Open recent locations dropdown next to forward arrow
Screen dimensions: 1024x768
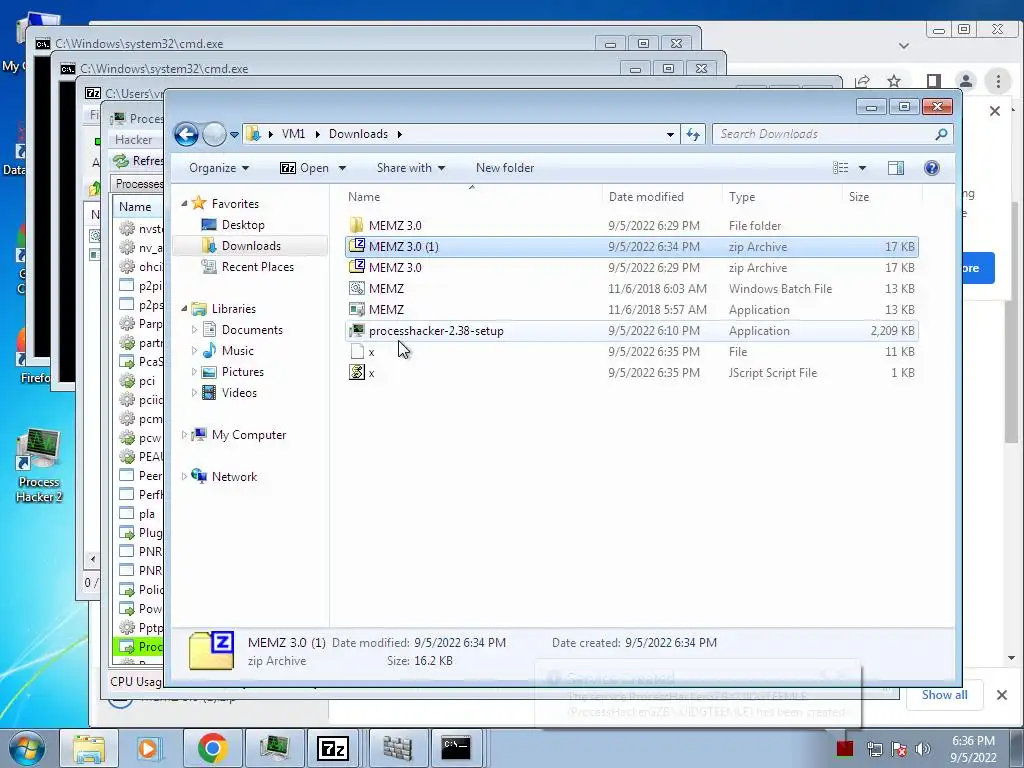coord(234,135)
